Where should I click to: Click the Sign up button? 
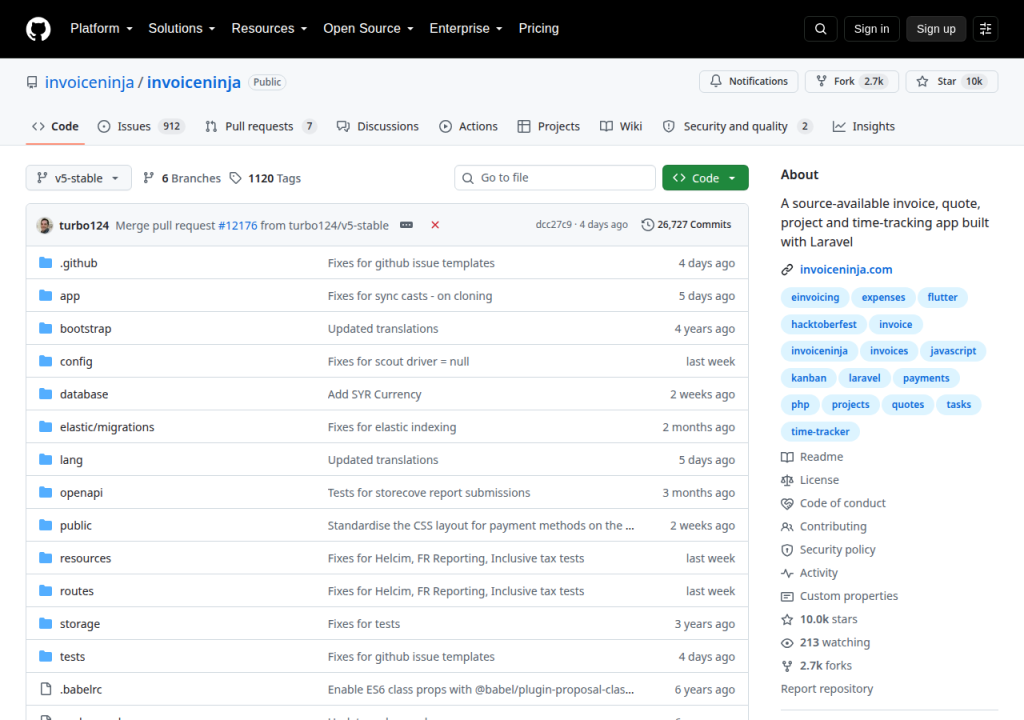(x=936, y=29)
